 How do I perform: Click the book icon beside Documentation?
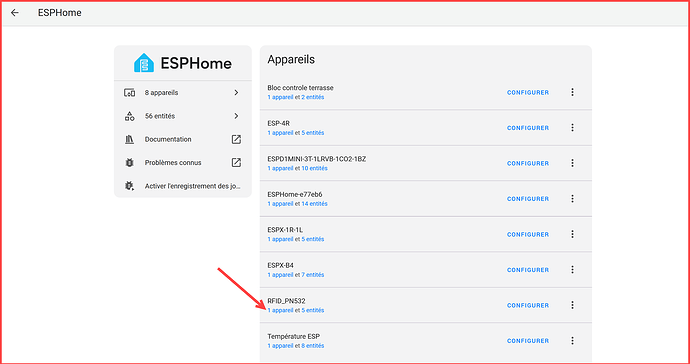129,140
